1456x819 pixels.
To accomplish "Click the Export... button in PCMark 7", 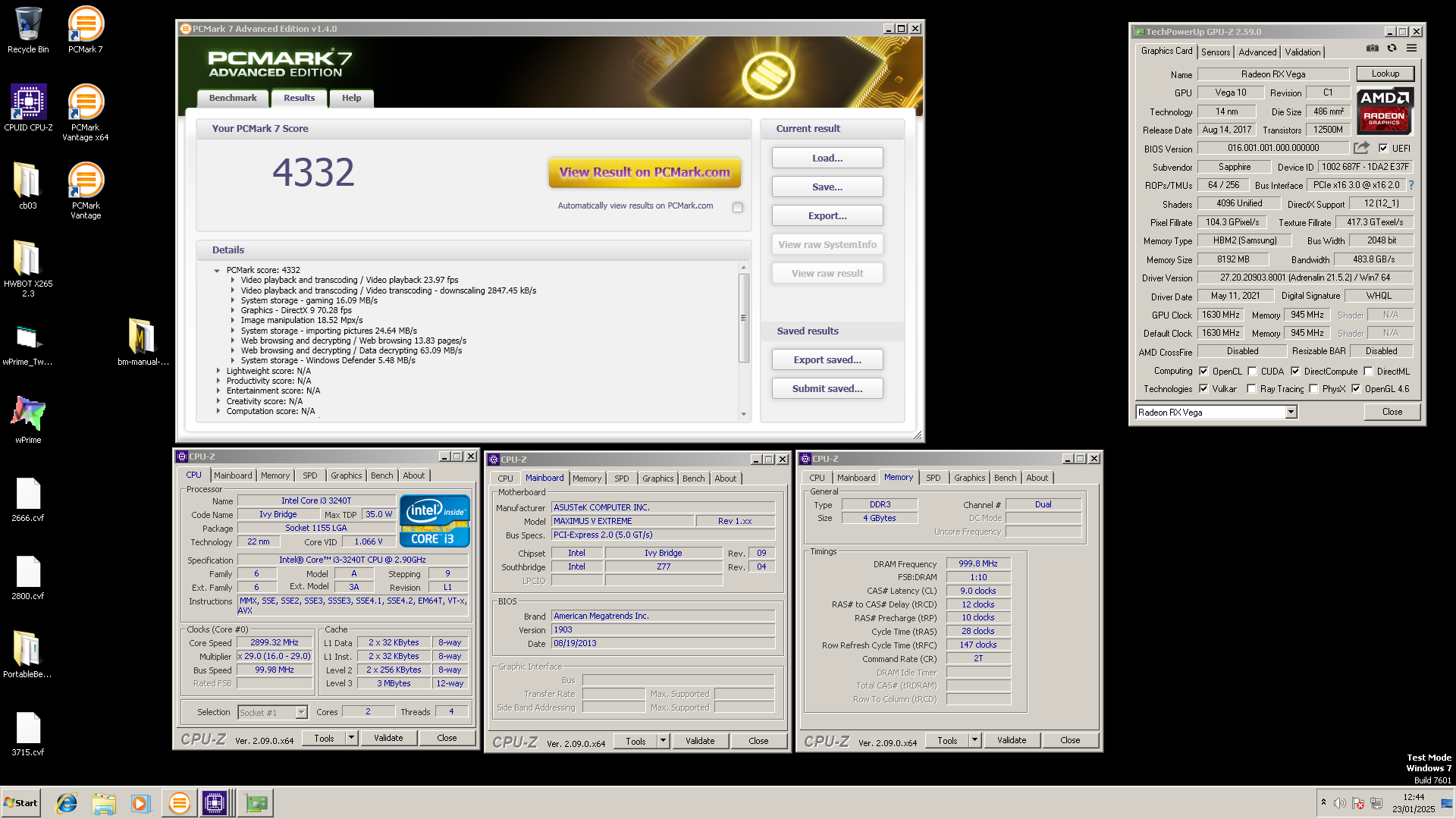I will 827,215.
